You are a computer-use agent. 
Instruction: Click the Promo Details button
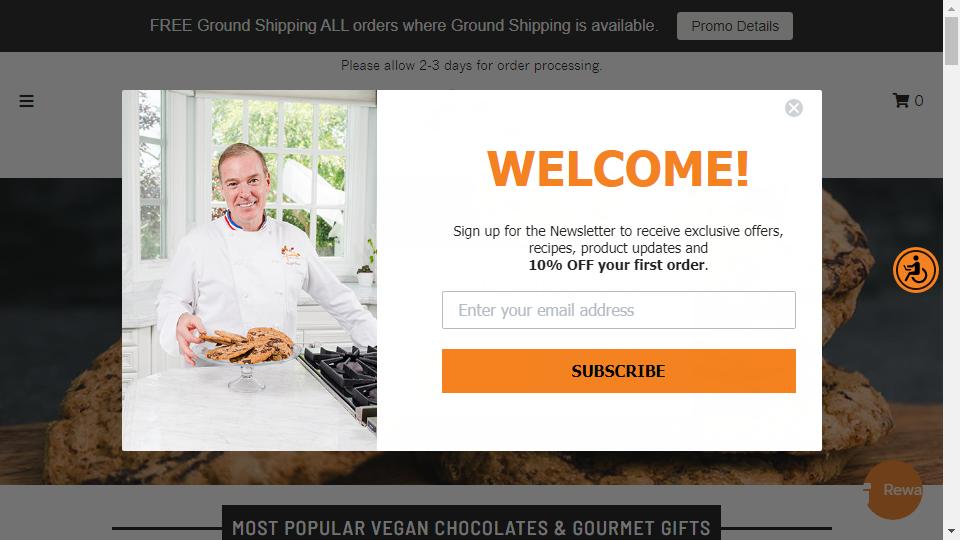(735, 26)
